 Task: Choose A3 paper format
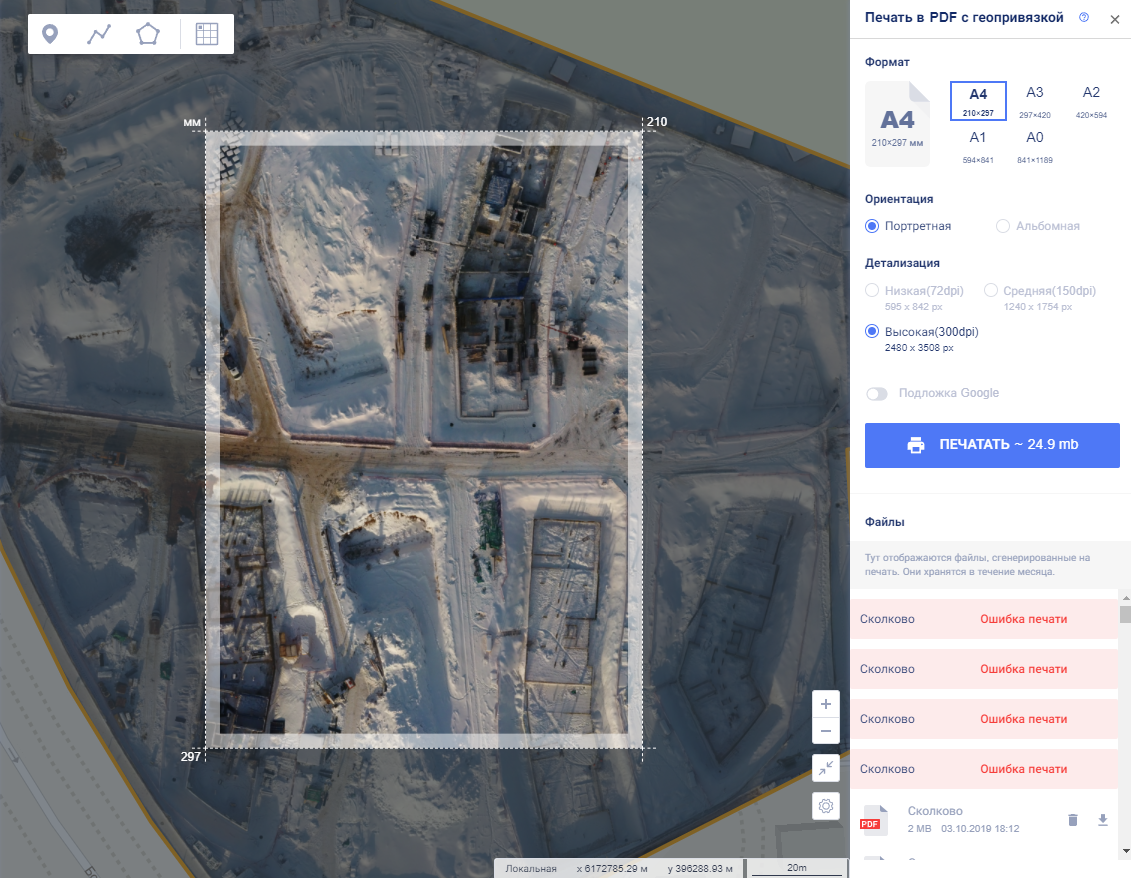click(x=1034, y=100)
